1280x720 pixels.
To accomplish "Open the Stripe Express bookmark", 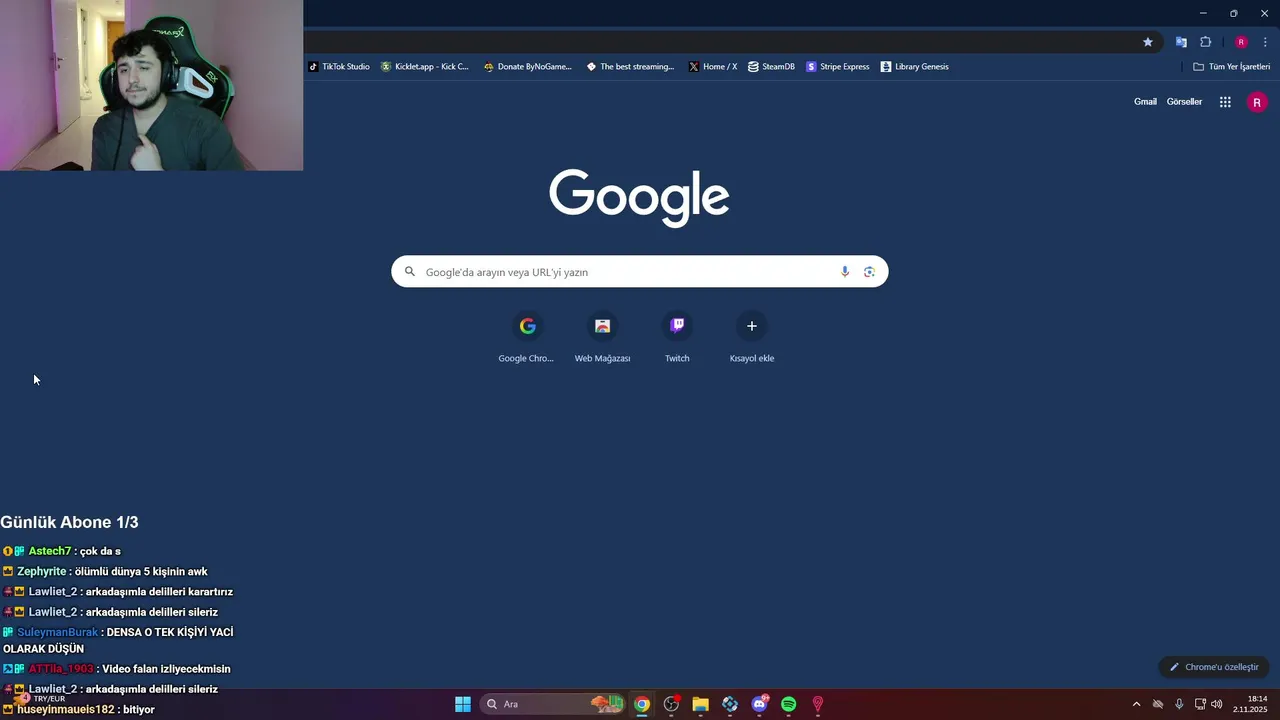I will (x=838, y=67).
